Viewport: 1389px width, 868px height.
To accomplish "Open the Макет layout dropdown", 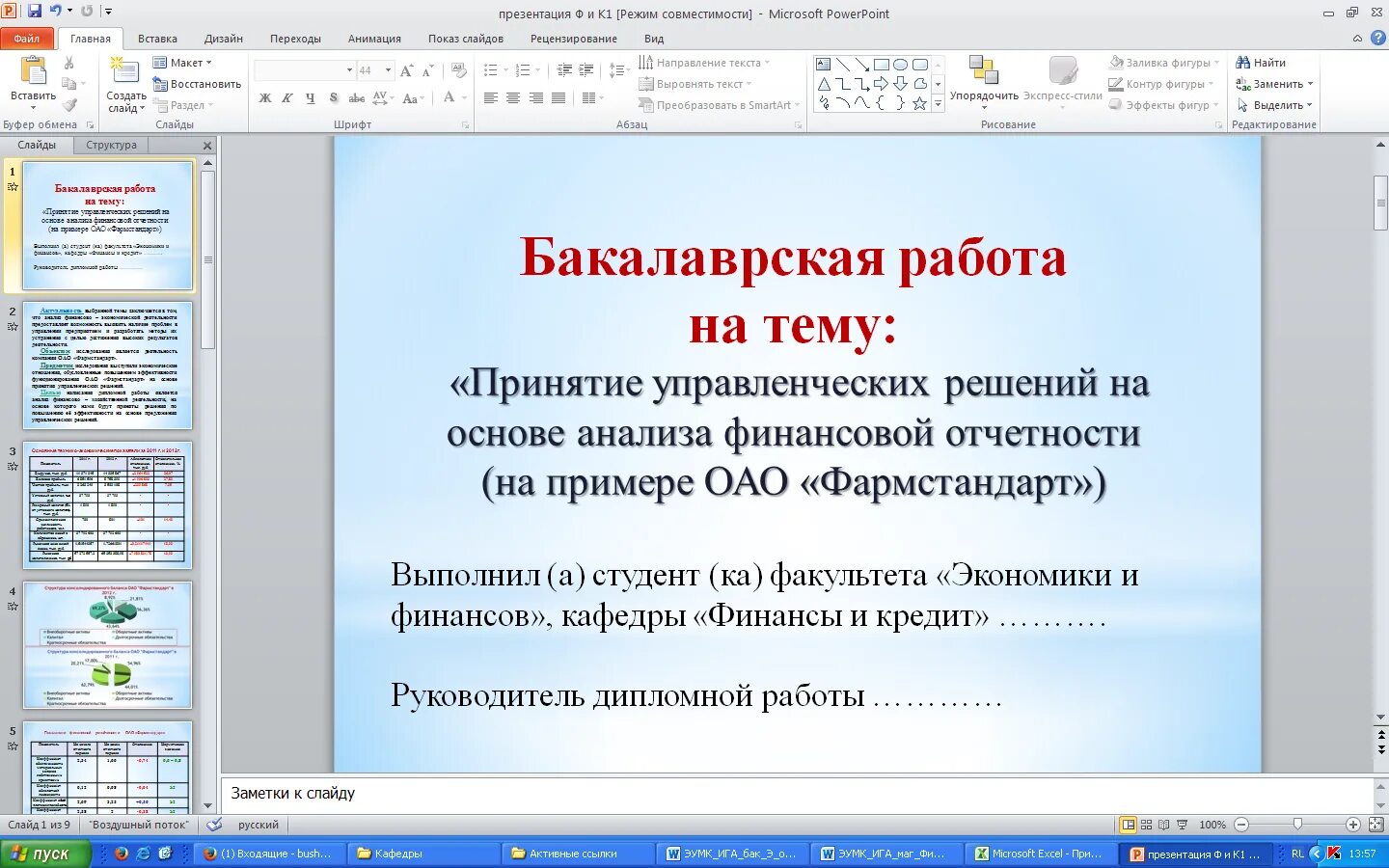I will tap(182, 63).
